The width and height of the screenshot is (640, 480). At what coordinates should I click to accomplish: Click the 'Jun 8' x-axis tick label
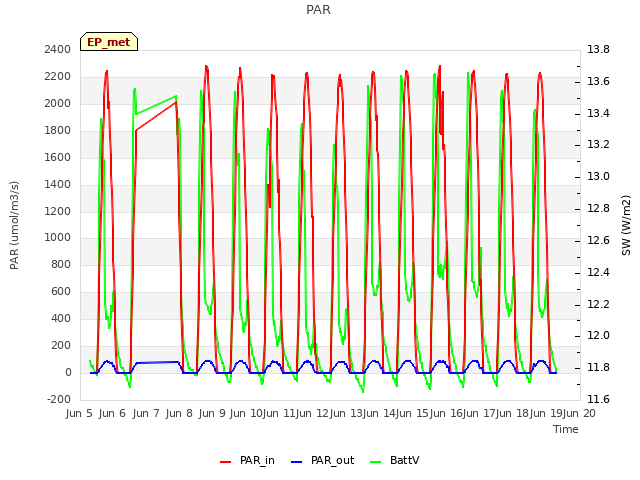179,413
